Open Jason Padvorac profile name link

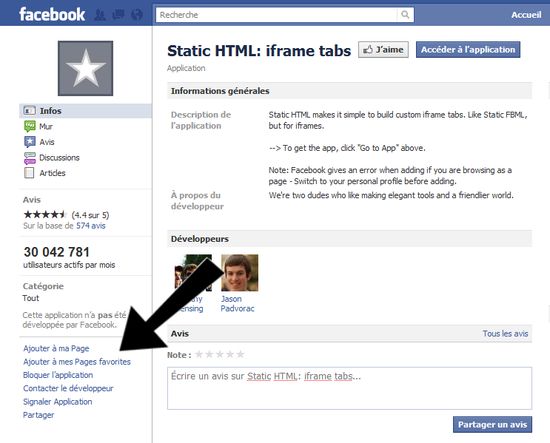click(x=237, y=304)
